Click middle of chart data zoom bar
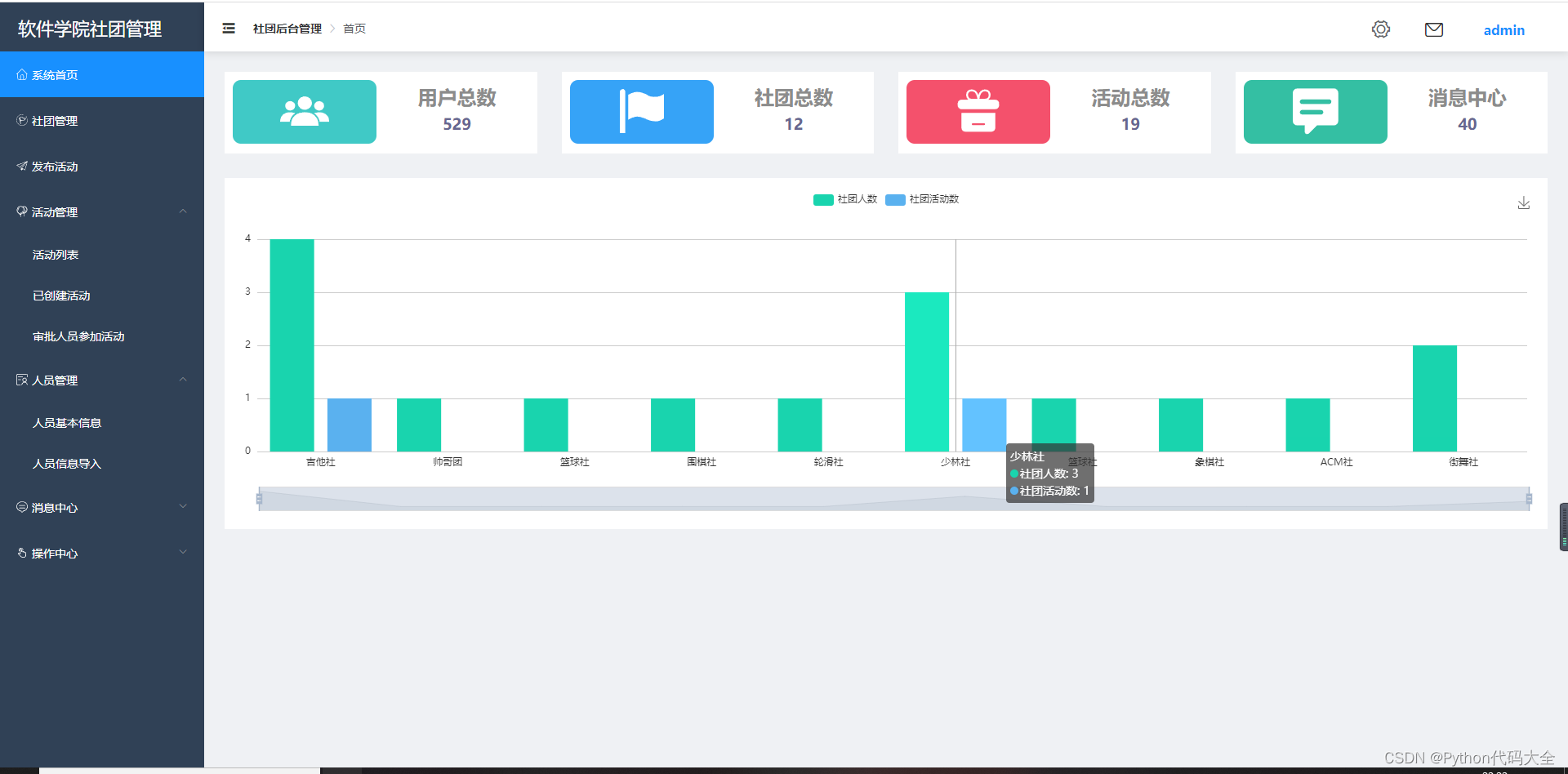The image size is (1568, 774). [894, 498]
